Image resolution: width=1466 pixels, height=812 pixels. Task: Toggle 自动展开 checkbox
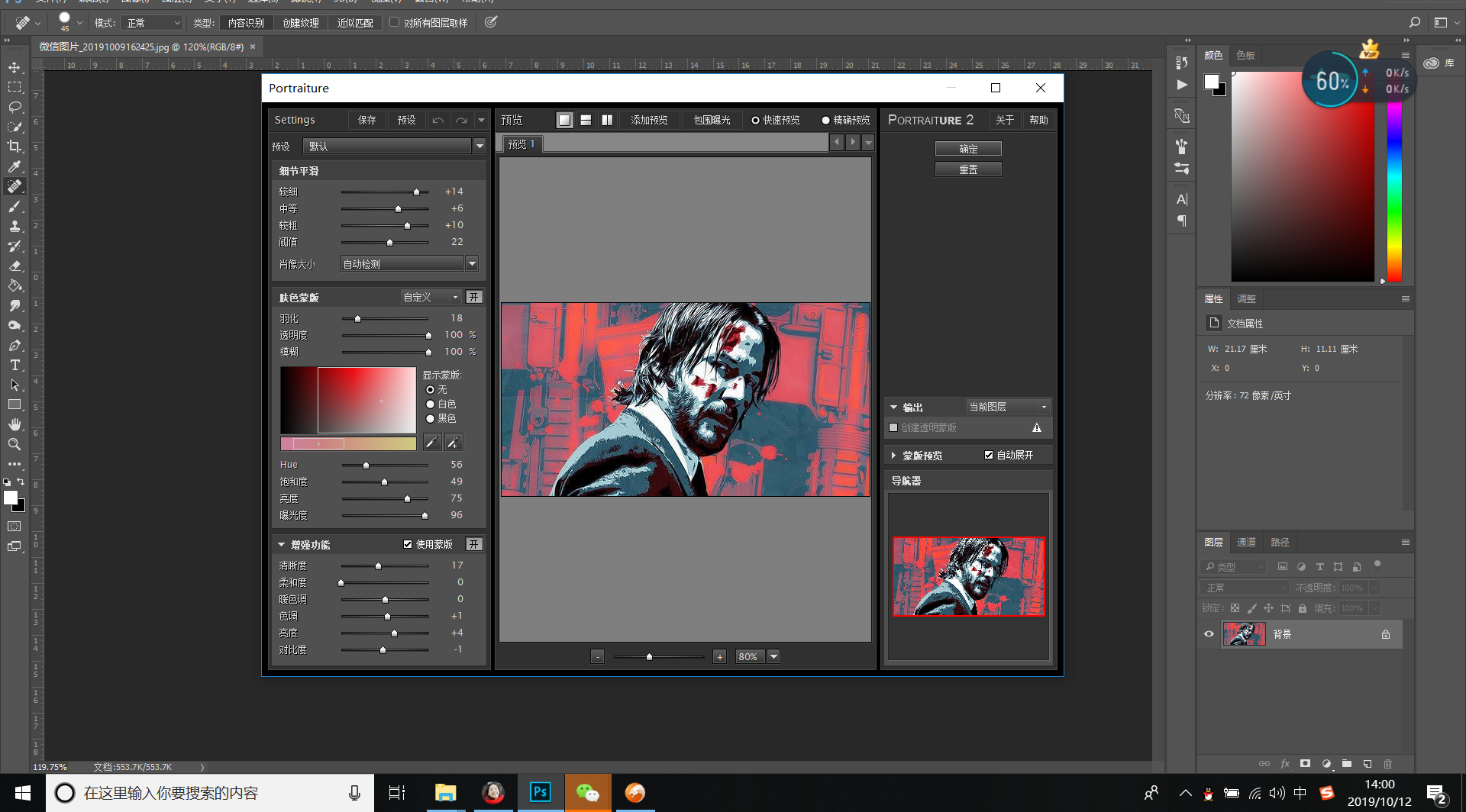pos(989,455)
